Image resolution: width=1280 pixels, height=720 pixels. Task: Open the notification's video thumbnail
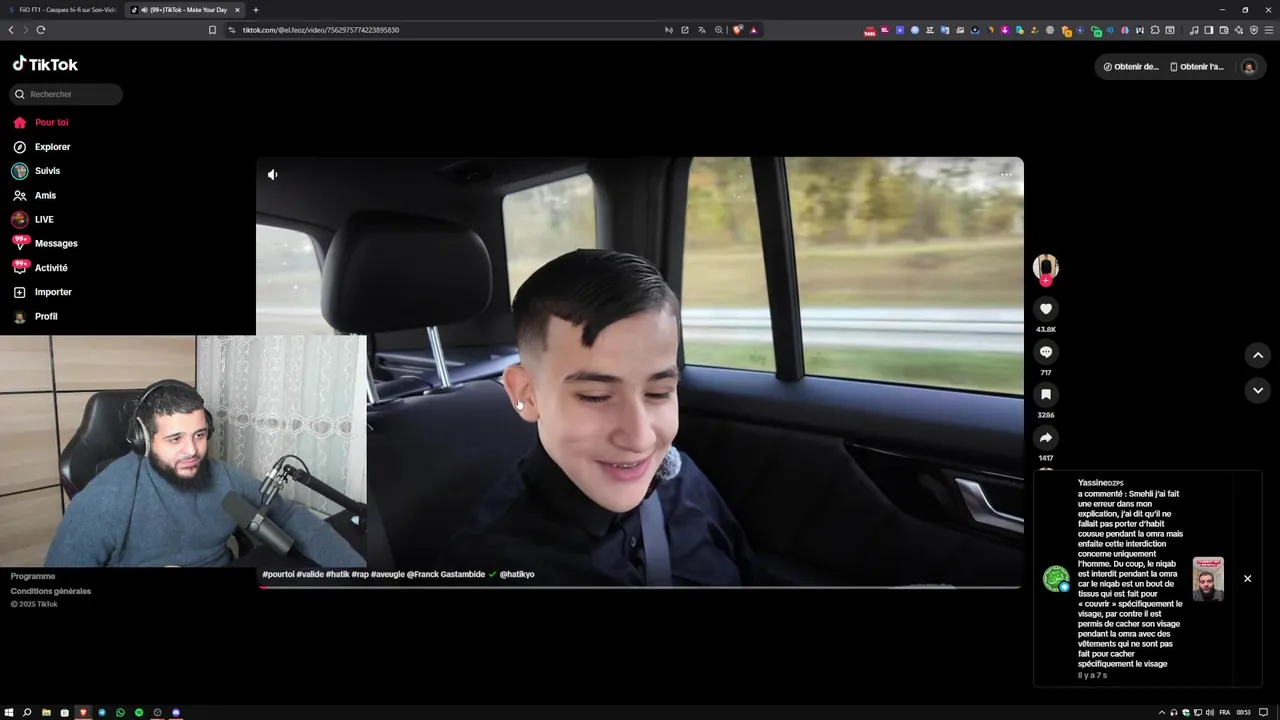click(1208, 579)
